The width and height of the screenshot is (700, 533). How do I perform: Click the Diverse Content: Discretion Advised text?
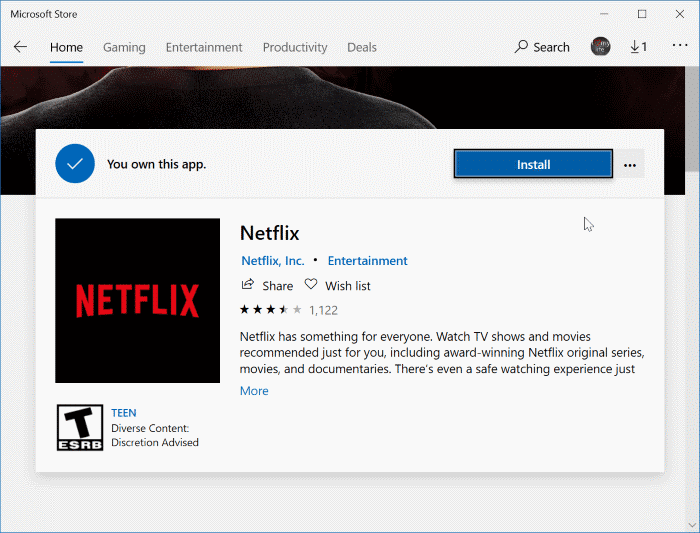[155, 435]
